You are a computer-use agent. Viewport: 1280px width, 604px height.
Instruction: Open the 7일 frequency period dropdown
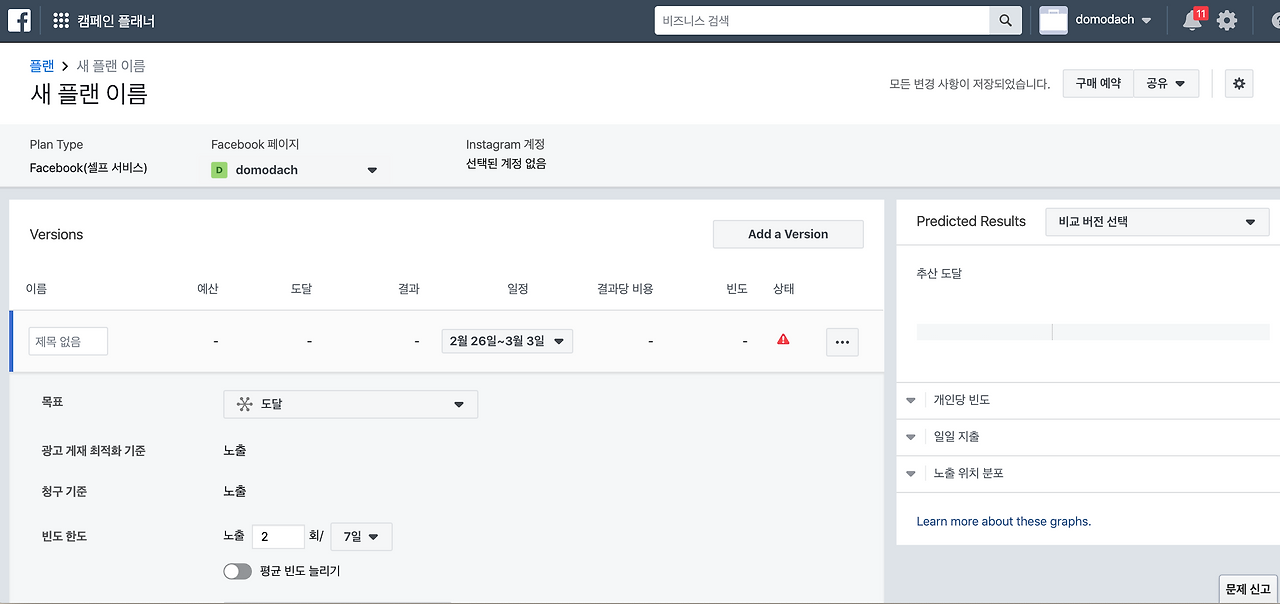pos(361,537)
